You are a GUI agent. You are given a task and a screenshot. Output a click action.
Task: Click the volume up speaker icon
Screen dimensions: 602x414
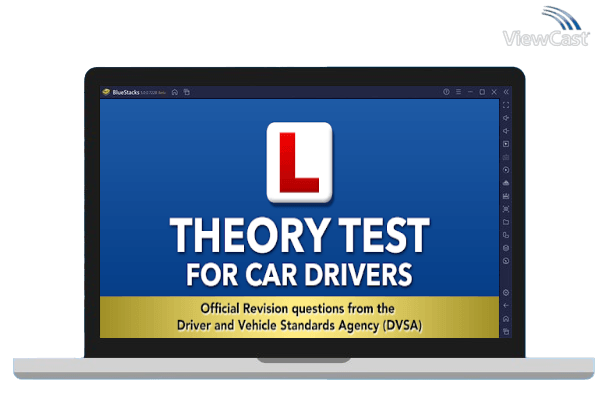pyautogui.click(x=506, y=118)
